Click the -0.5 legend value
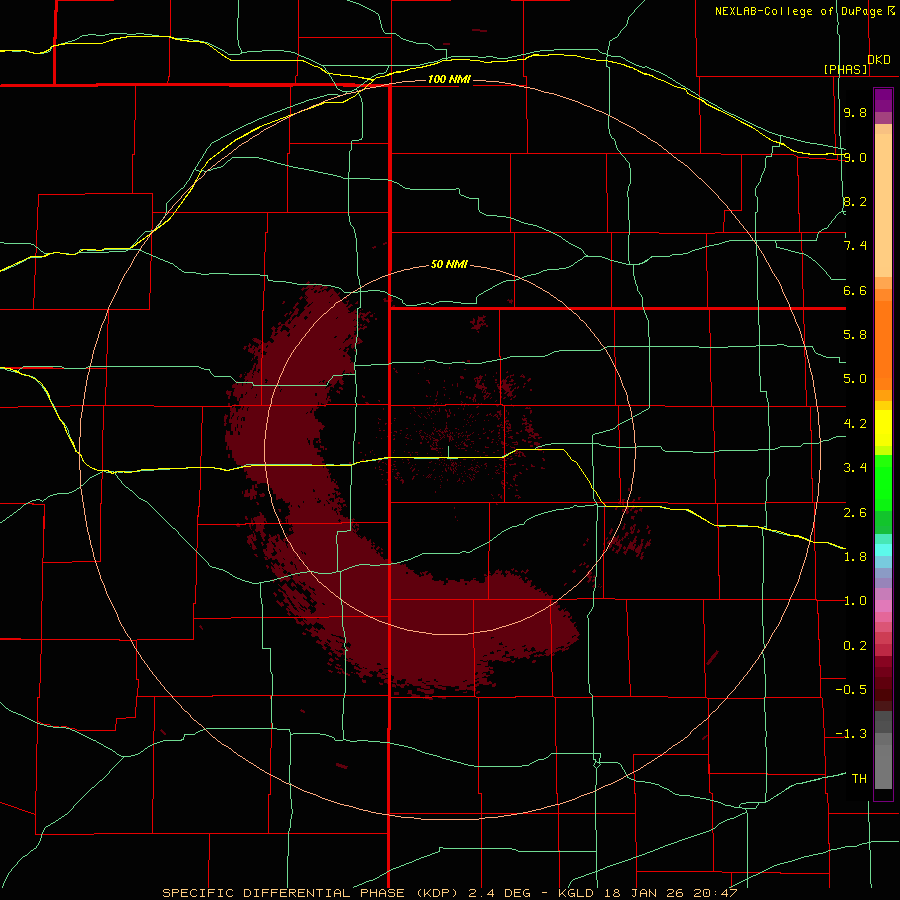The width and height of the screenshot is (900, 900). [851, 690]
